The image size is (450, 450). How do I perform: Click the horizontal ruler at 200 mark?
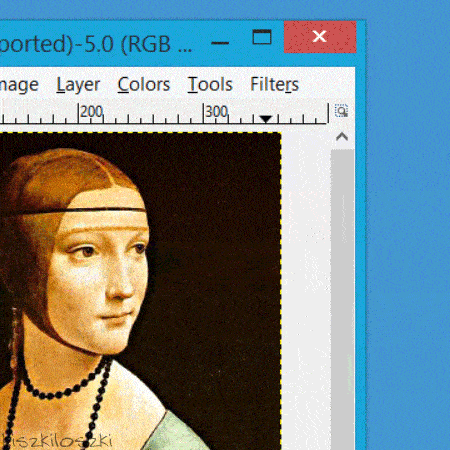click(x=91, y=112)
